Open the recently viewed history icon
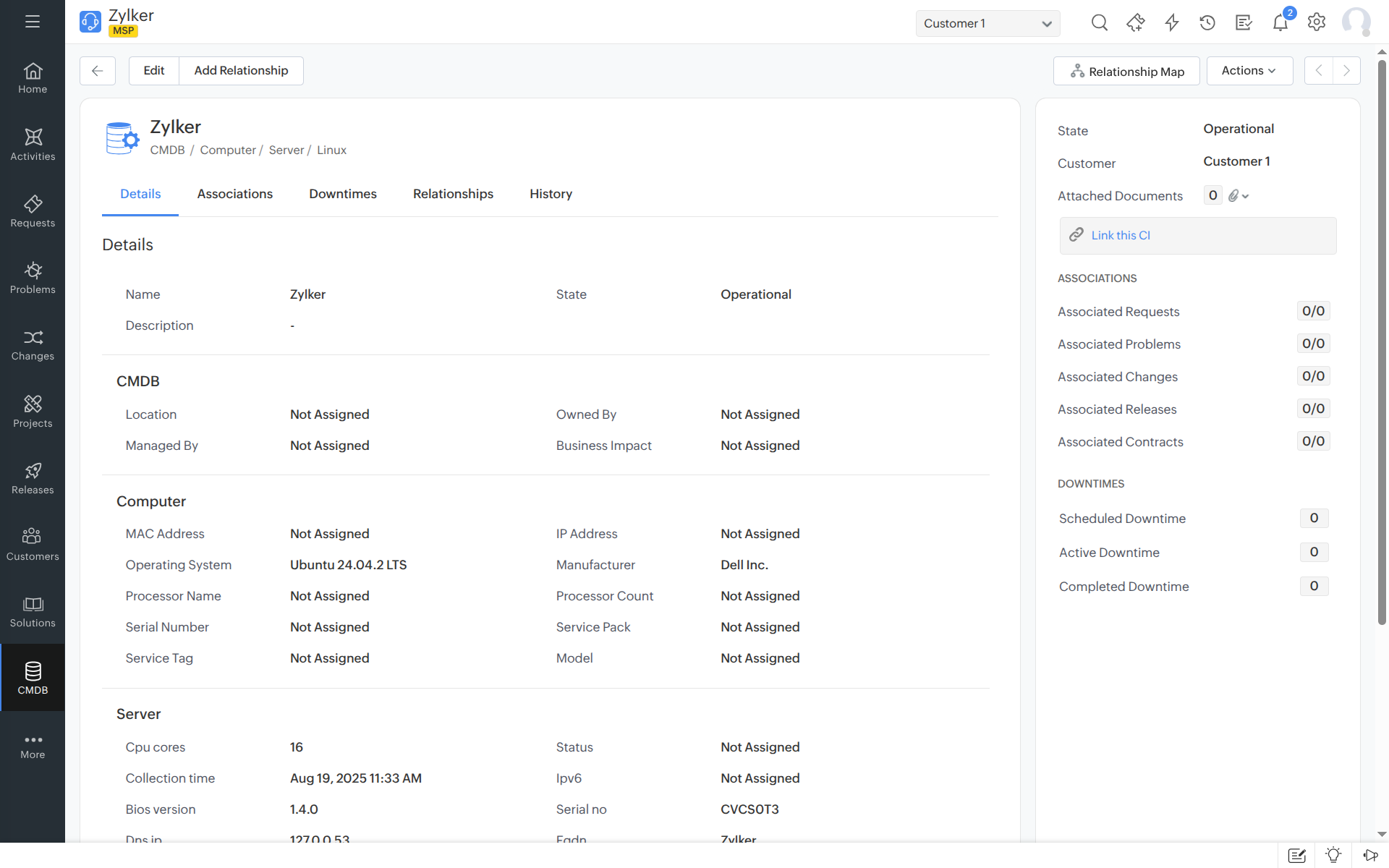This screenshot has height=868, width=1389. coord(1207,22)
